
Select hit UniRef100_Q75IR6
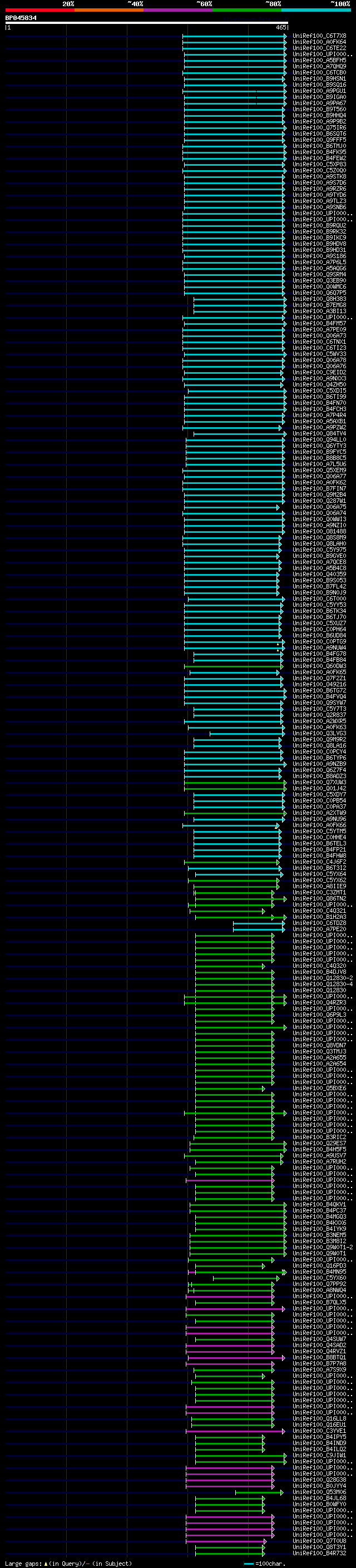[319, 128]
